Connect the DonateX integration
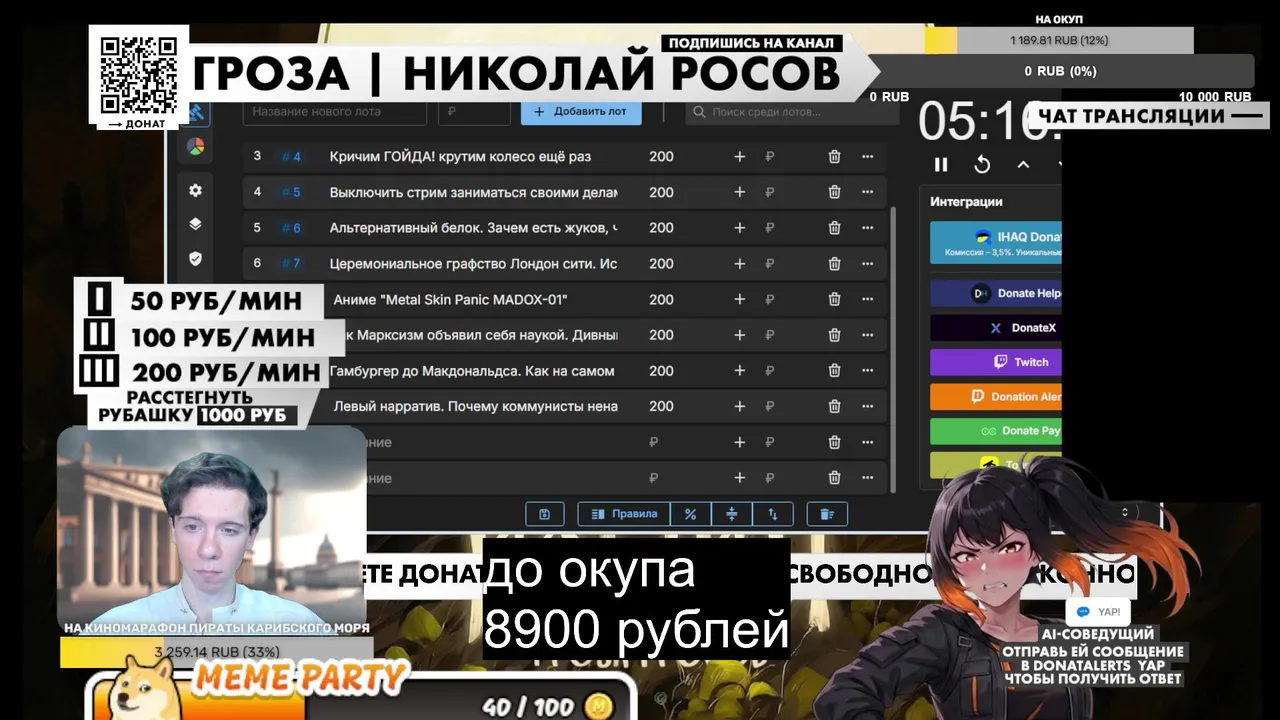This screenshot has height=720, width=1280. 995,328
